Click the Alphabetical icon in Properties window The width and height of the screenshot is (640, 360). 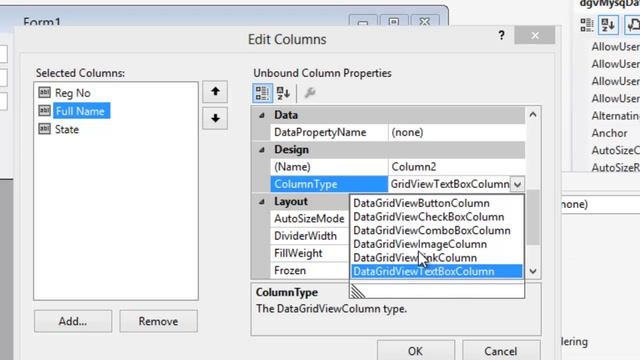coord(608,25)
